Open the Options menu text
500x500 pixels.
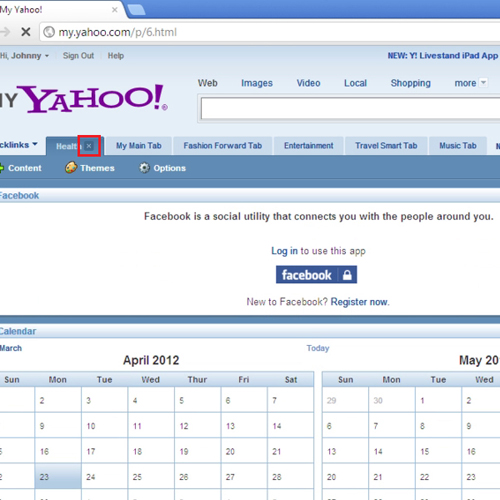click(170, 168)
